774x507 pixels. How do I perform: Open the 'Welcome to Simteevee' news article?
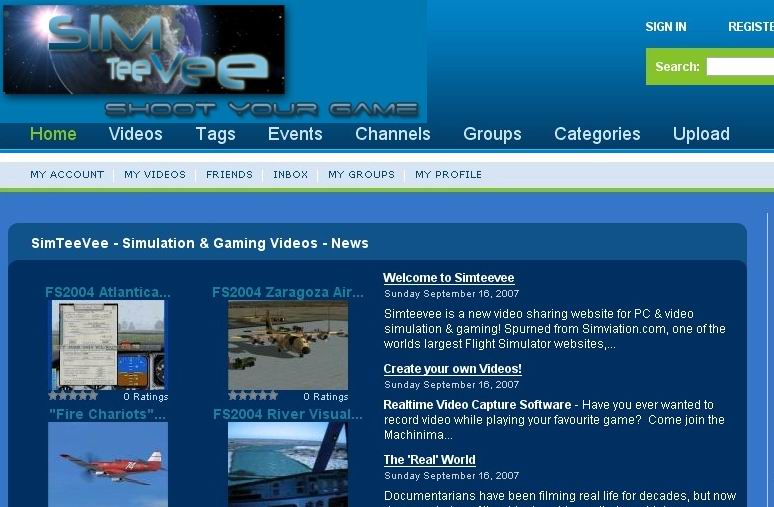pyautogui.click(x=449, y=278)
